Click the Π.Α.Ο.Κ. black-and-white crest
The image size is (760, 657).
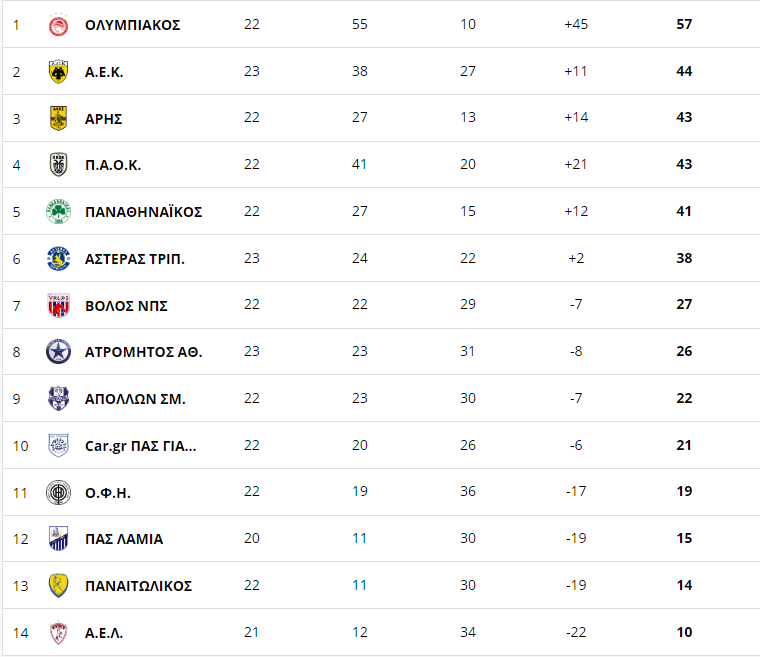pos(58,164)
